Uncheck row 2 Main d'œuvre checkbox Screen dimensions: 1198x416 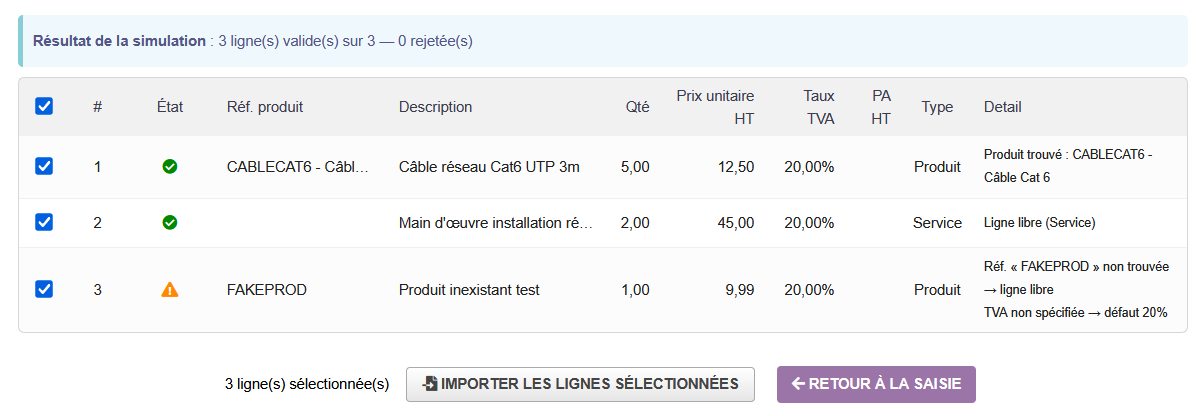(x=44, y=223)
